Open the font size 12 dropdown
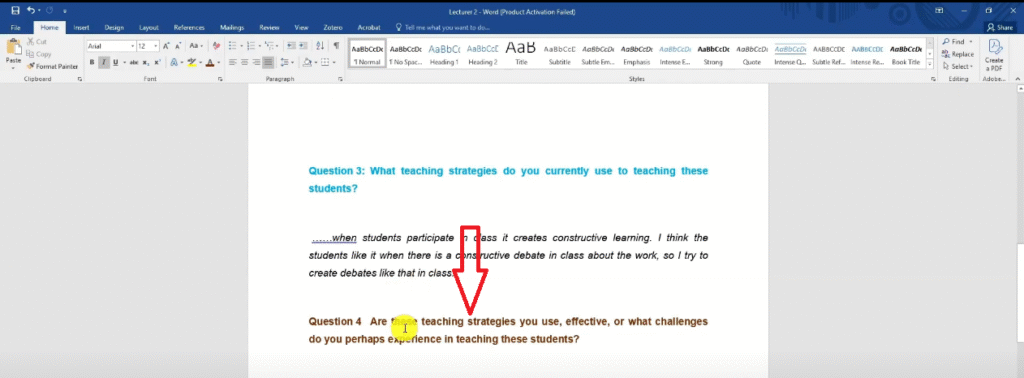The width and height of the screenshot is (1024, 378). 156,46
